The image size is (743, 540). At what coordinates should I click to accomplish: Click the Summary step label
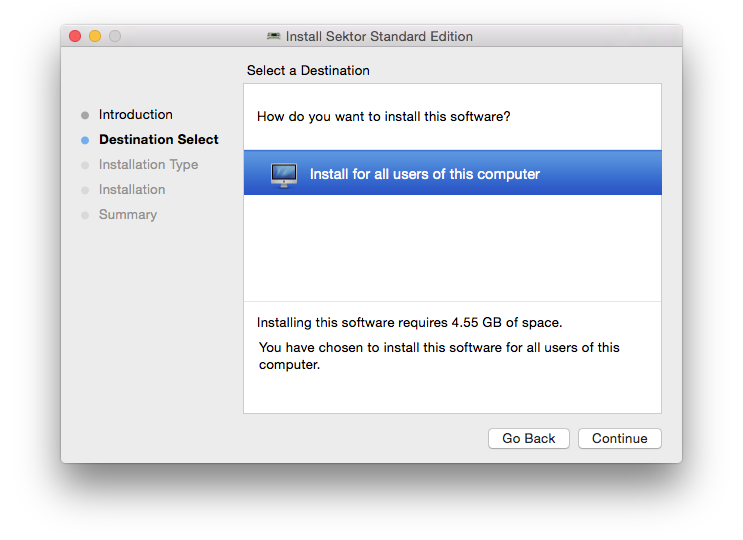[128, 215]
